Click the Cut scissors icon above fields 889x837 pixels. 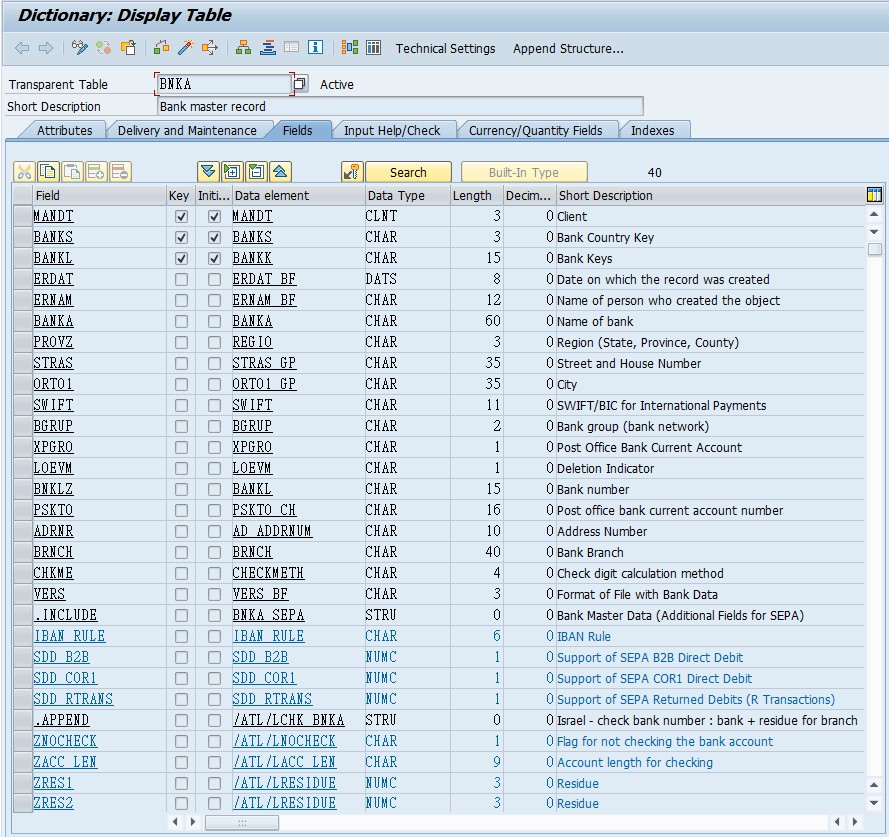(24, 172)
